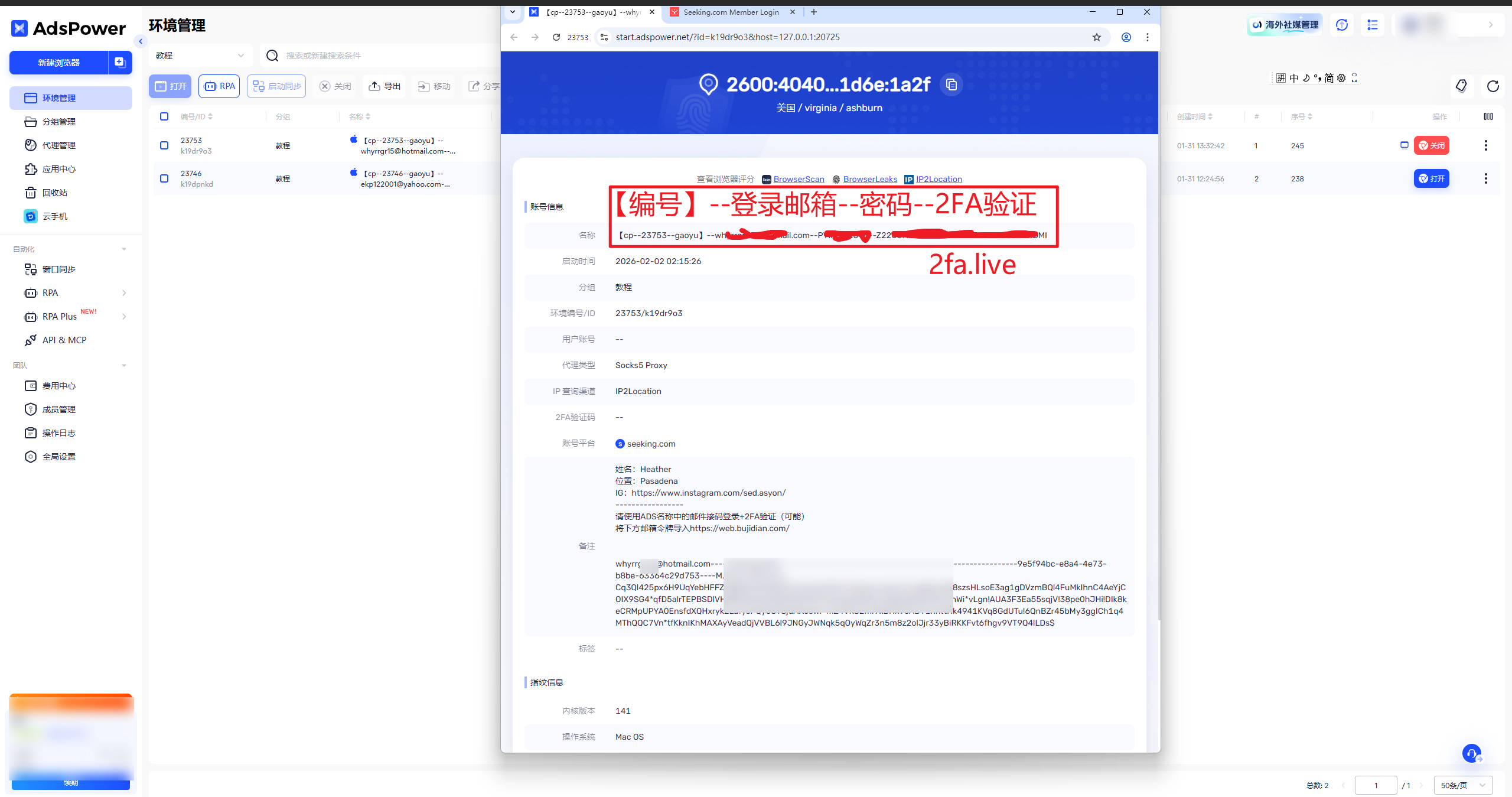Copy the IP address with copy icon

tap(951, 84)
